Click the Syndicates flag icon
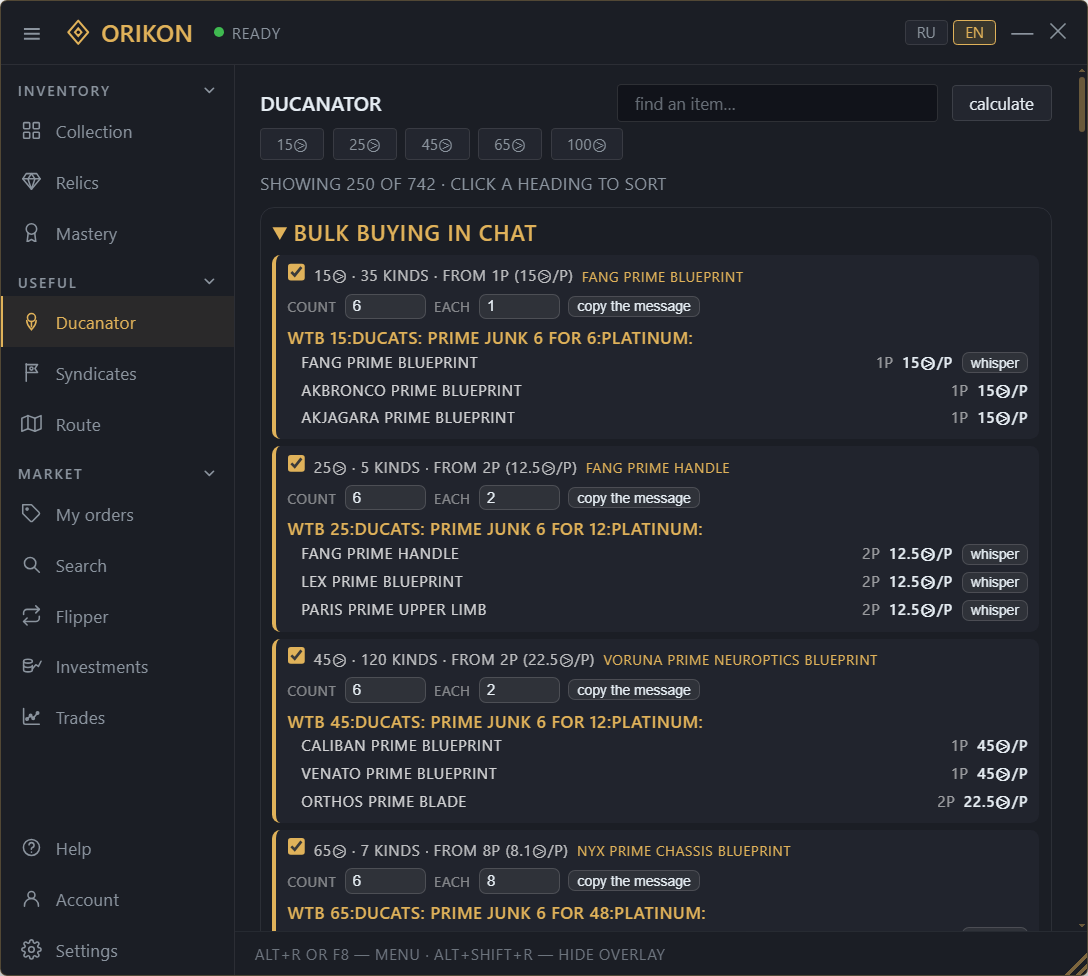 pyautogui.click(x=31, y=373)
